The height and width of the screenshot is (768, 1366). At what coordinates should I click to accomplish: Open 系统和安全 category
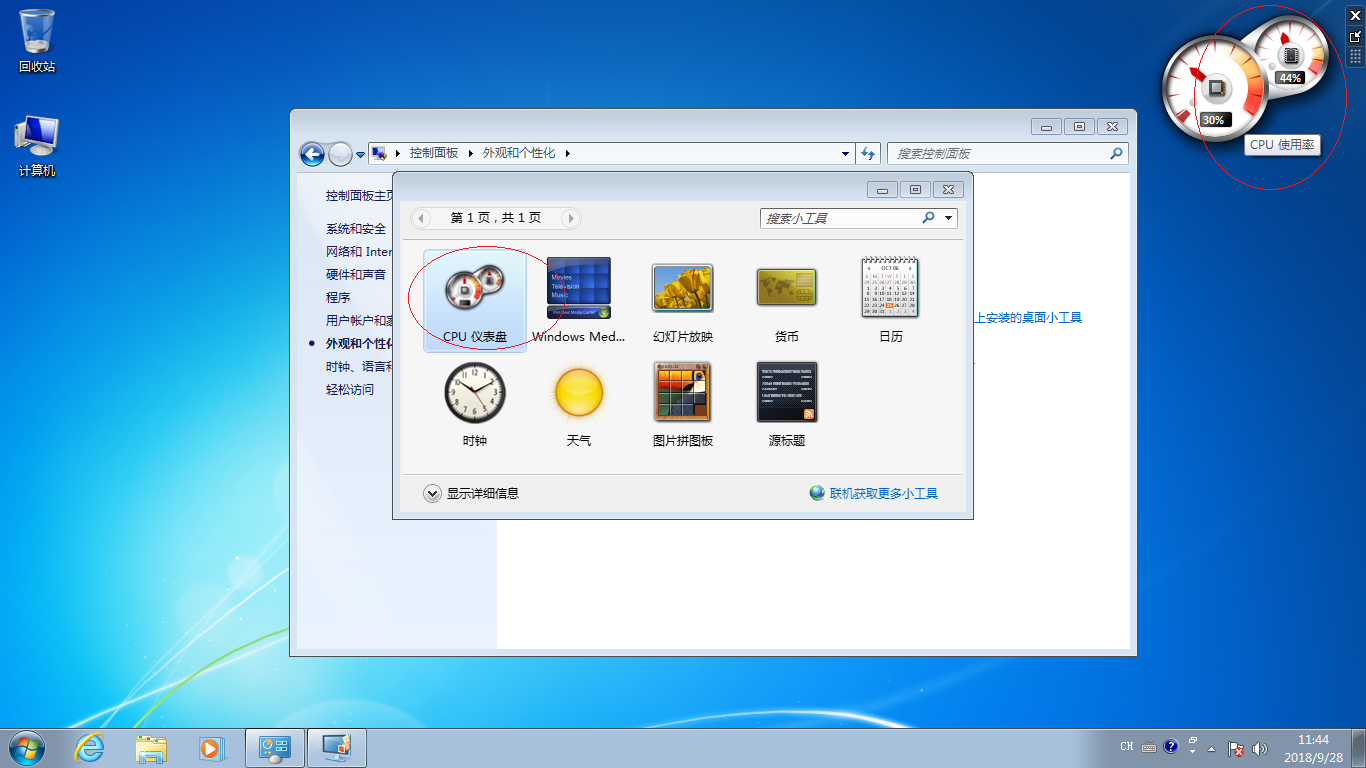[356, 229]
